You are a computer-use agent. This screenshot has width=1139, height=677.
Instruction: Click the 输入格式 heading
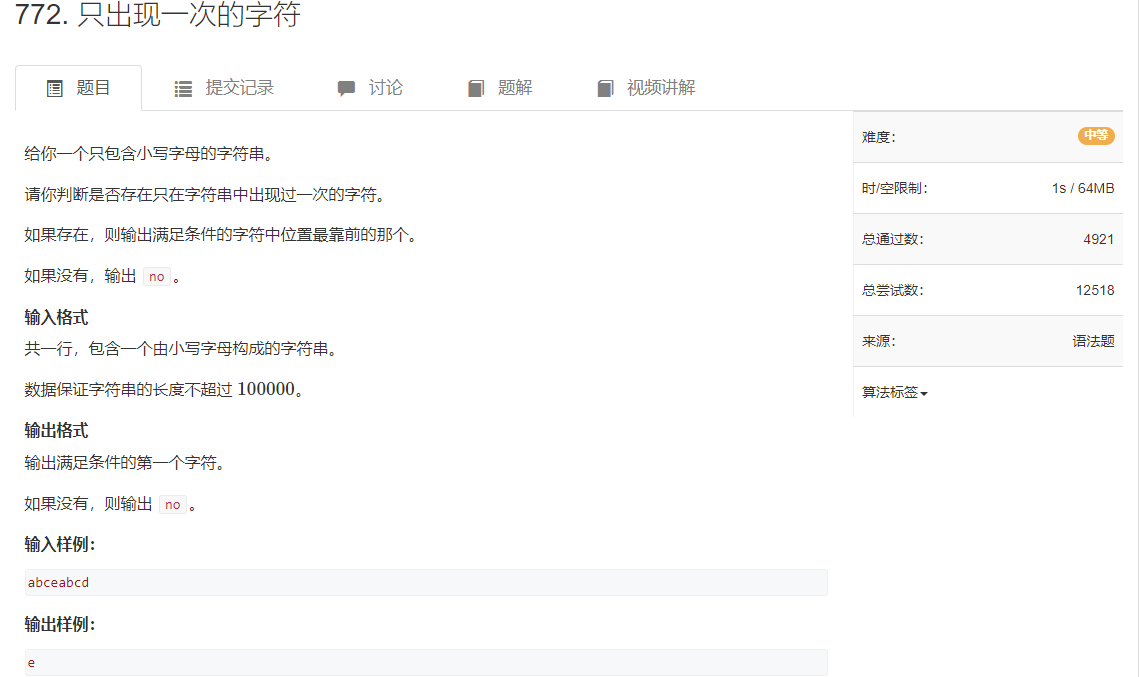pyautogui.click(x=56, y=317)
